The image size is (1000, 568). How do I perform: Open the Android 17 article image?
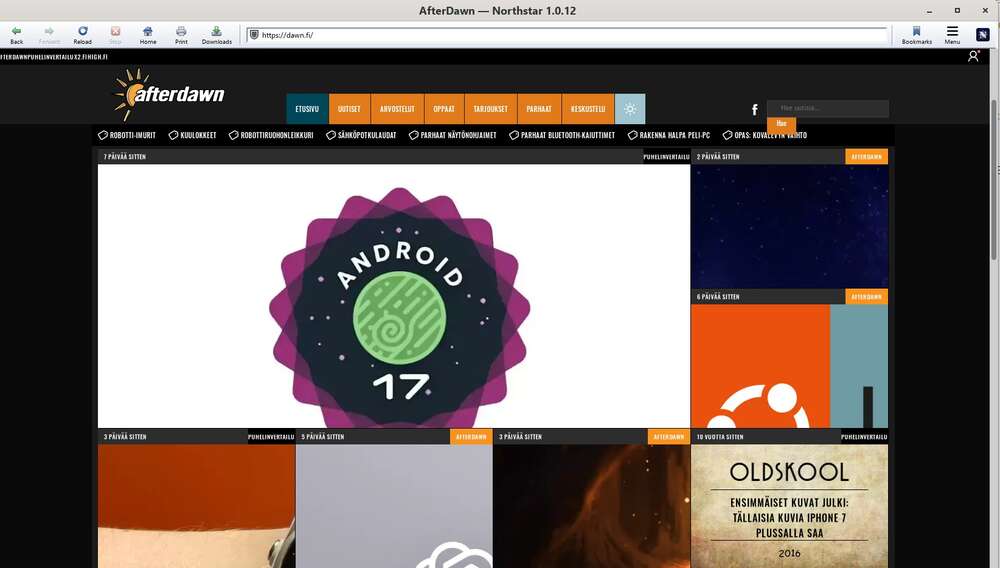click(x=394, y=296)
